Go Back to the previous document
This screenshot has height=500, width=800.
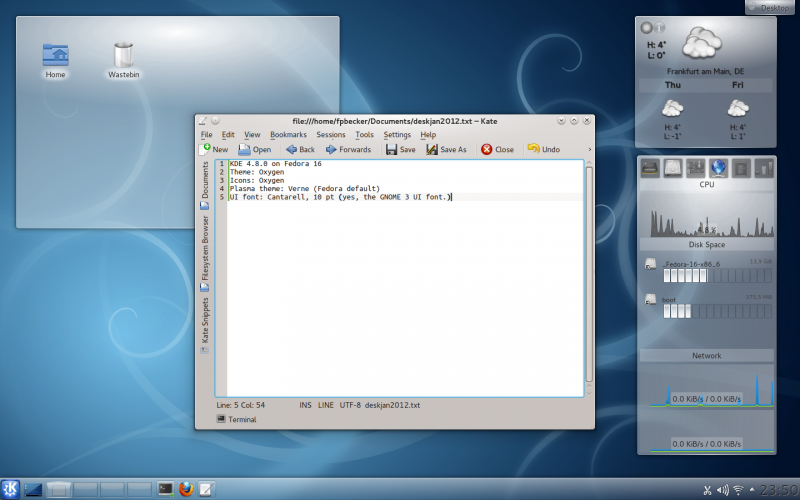(301, 149)
